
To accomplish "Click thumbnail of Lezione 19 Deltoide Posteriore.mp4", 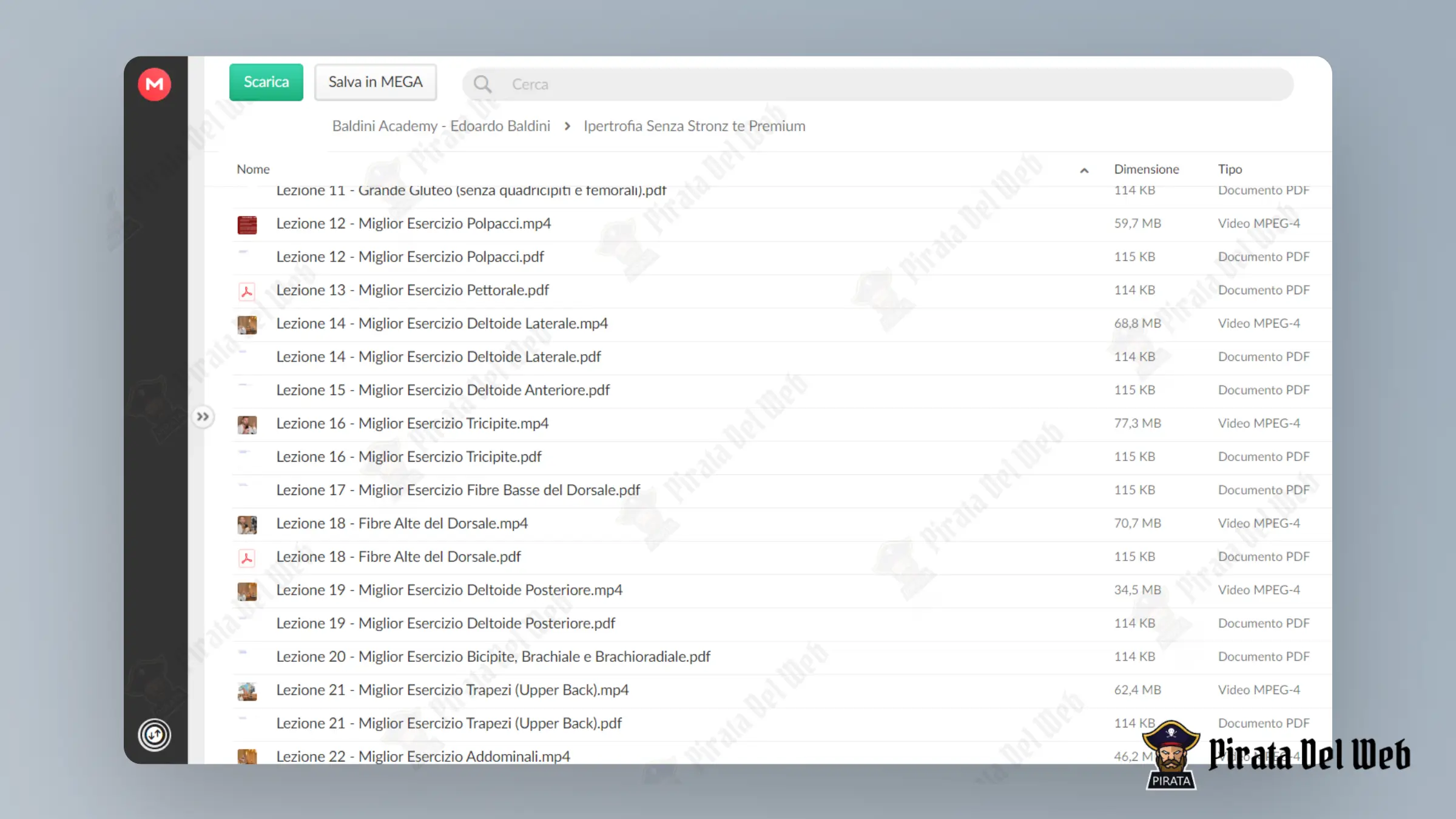I will [x=247, y=591].
